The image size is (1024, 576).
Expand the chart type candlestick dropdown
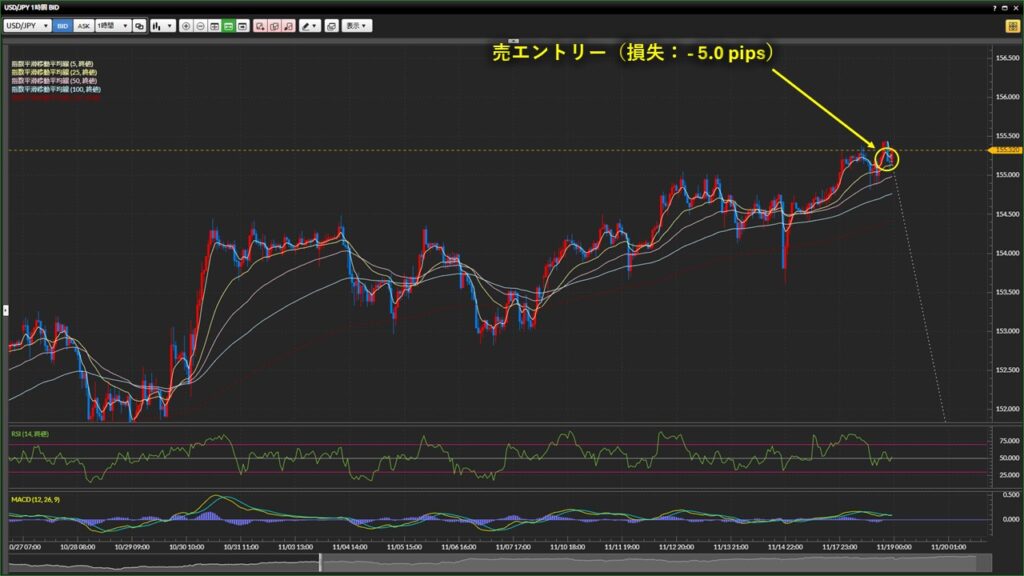tap(162, 25)
